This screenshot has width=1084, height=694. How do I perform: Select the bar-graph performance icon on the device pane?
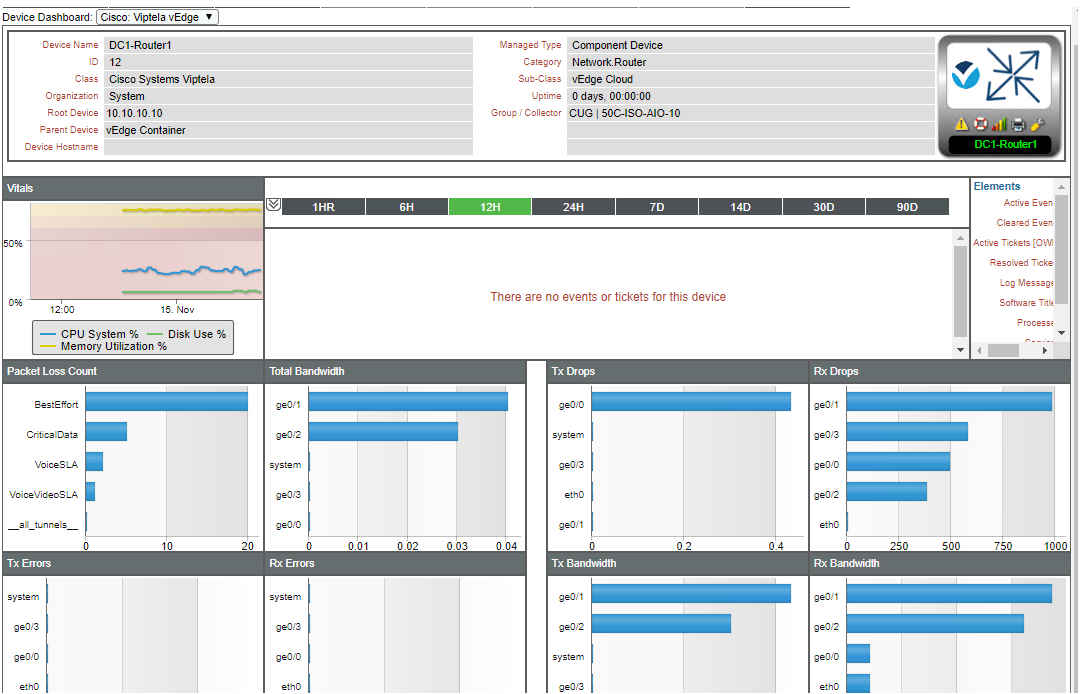[x=999, y=124]
